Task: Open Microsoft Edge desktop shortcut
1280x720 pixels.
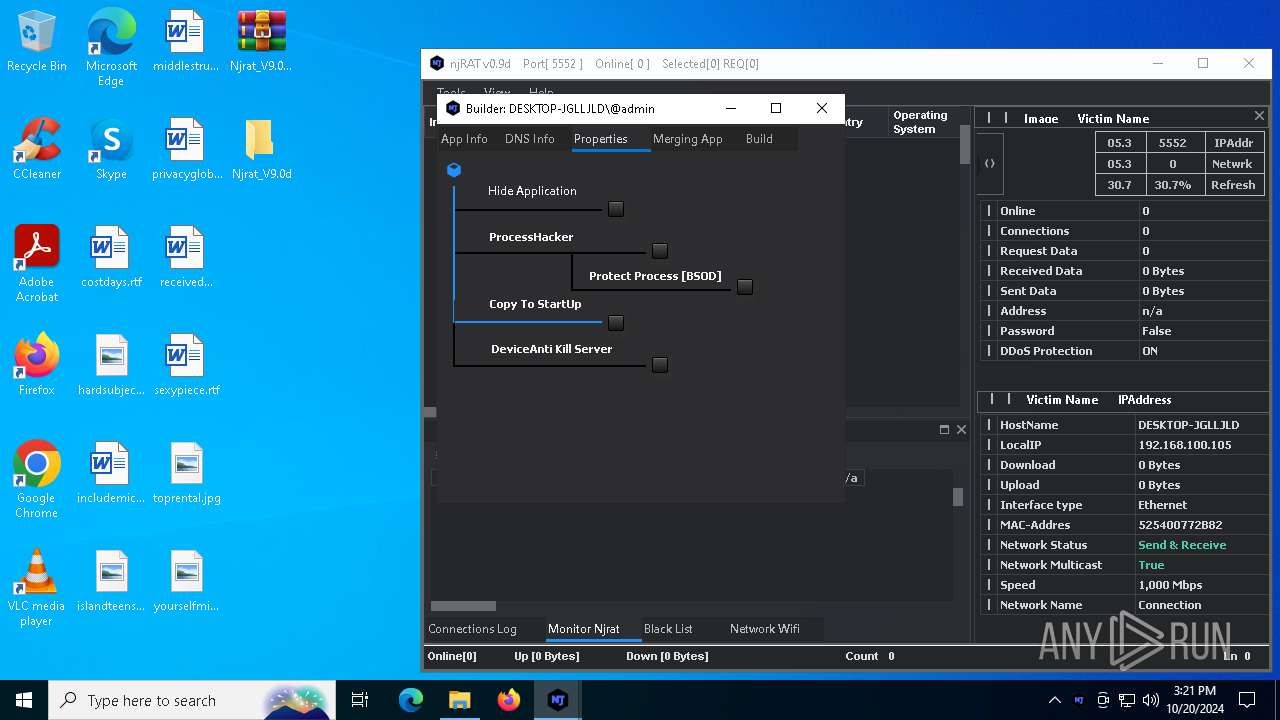Action: [x=111, y=48]
